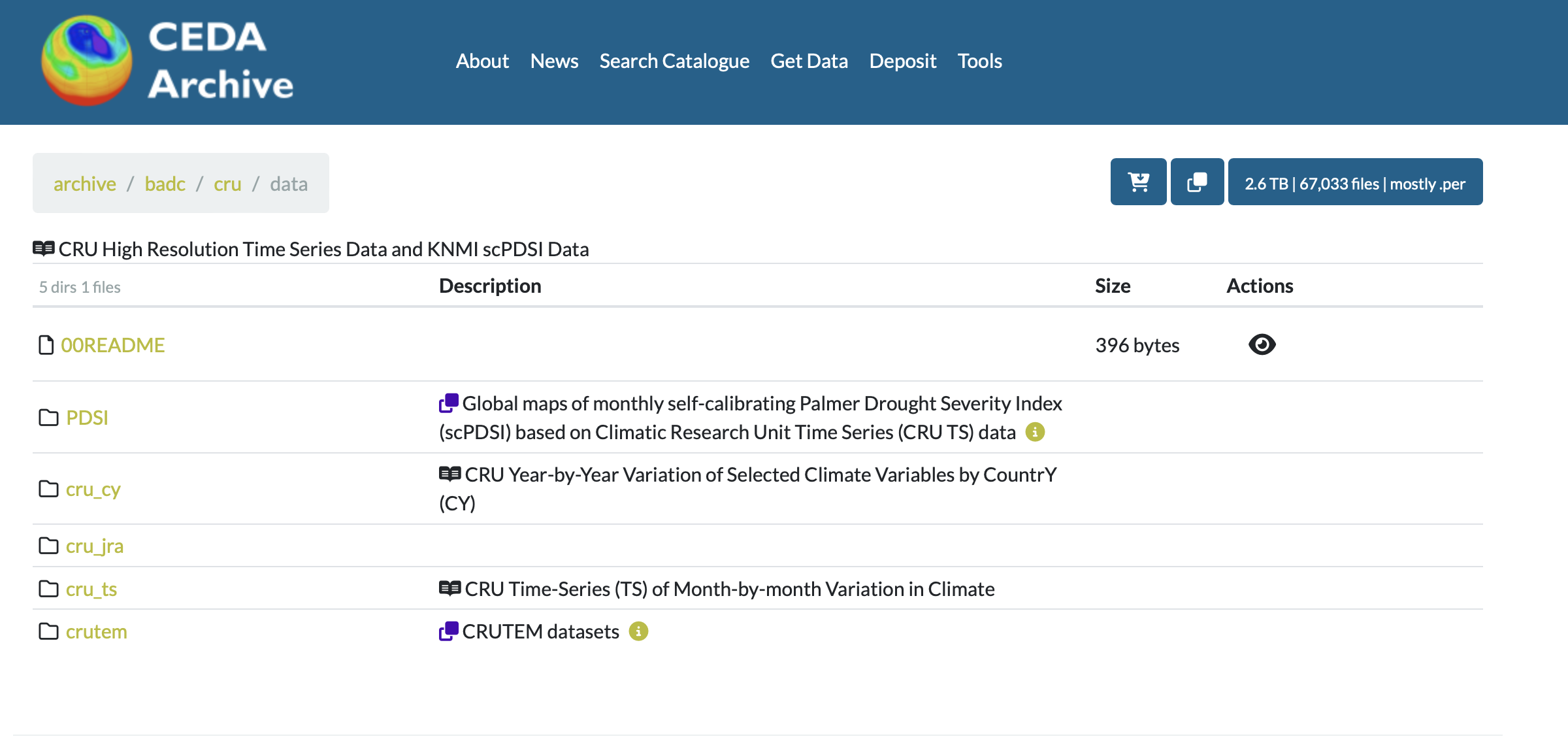Click the book icon beside cru_ts description
The image size is (1568, 745).
point(449,588)
